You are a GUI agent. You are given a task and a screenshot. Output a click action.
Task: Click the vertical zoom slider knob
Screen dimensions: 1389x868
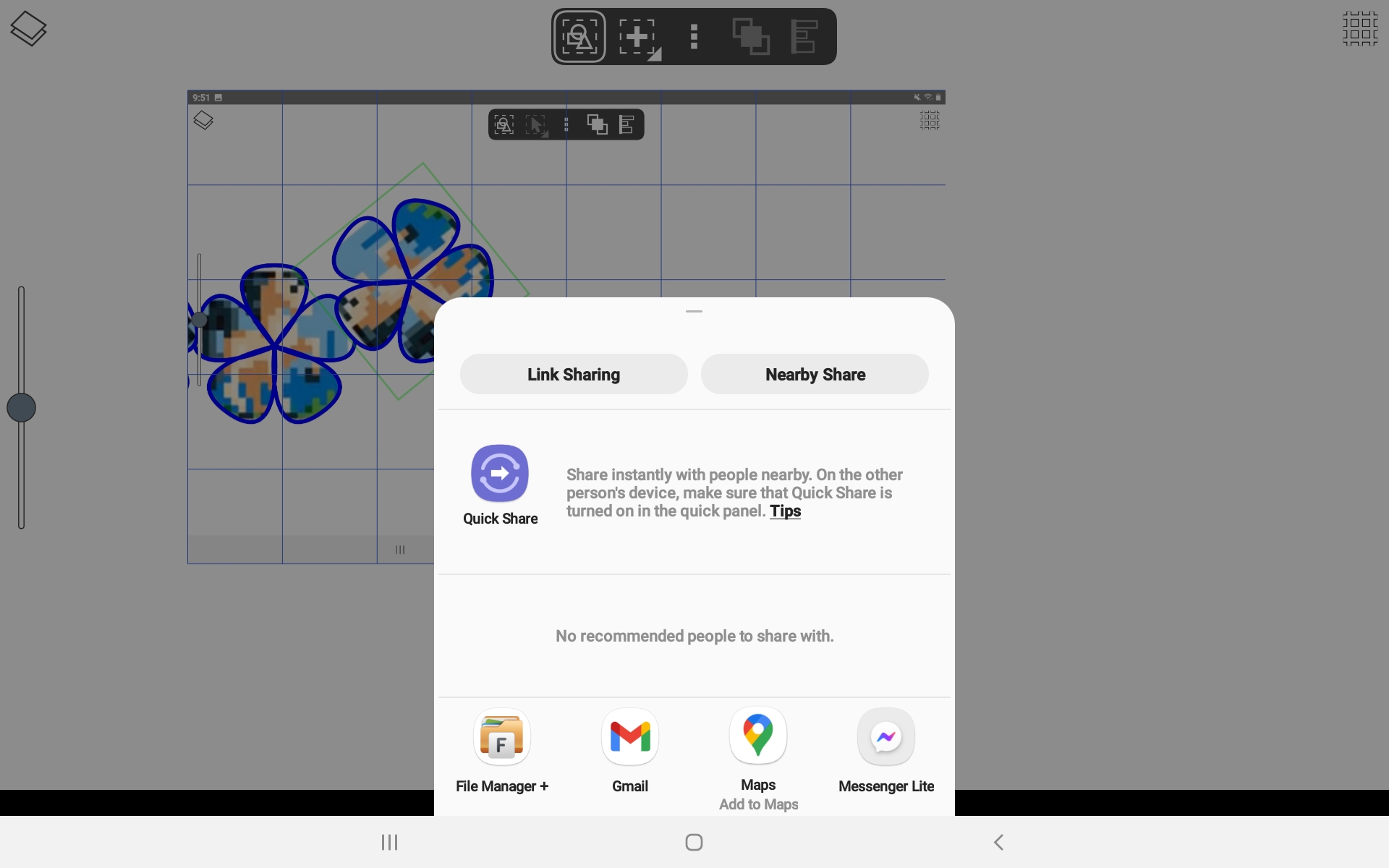22,408
